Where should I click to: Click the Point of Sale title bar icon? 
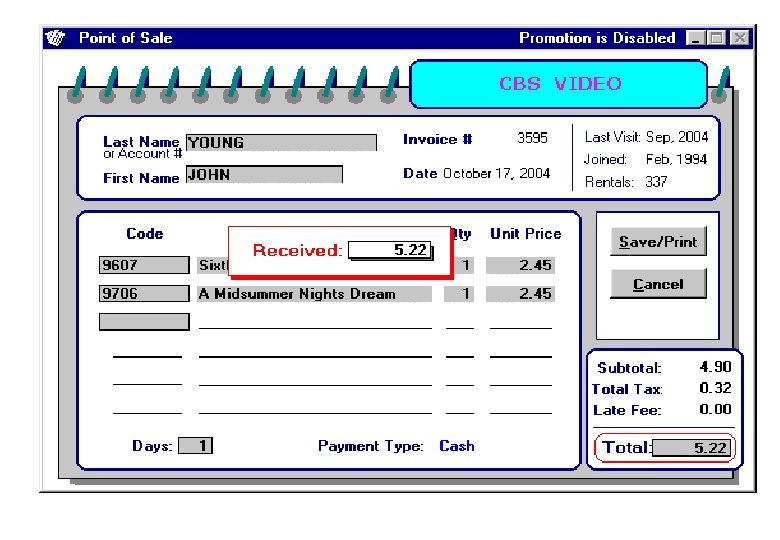[55, 38]
